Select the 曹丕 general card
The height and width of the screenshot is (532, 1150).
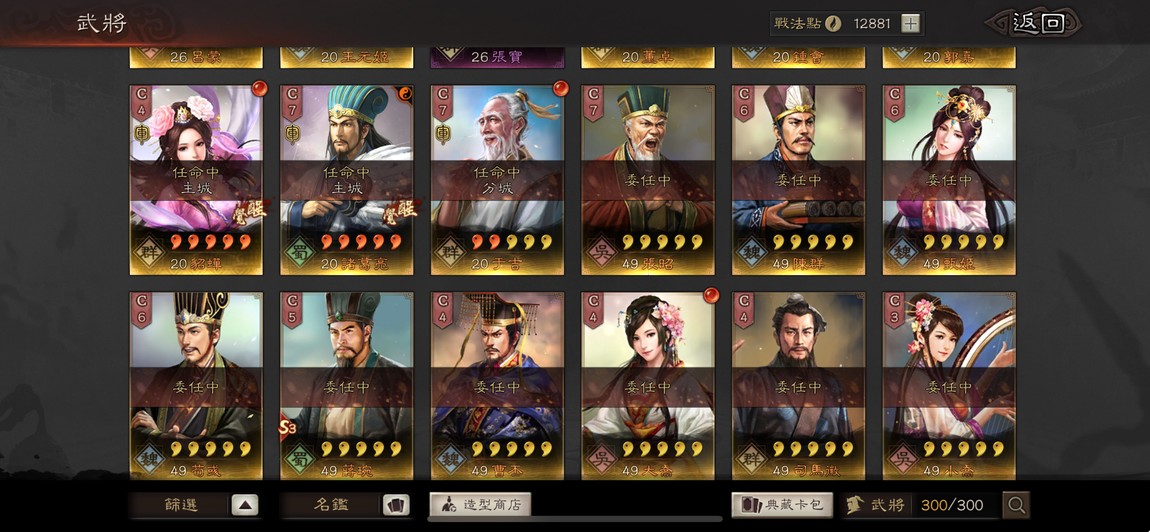pyautogui.click(x=497, y=386)
